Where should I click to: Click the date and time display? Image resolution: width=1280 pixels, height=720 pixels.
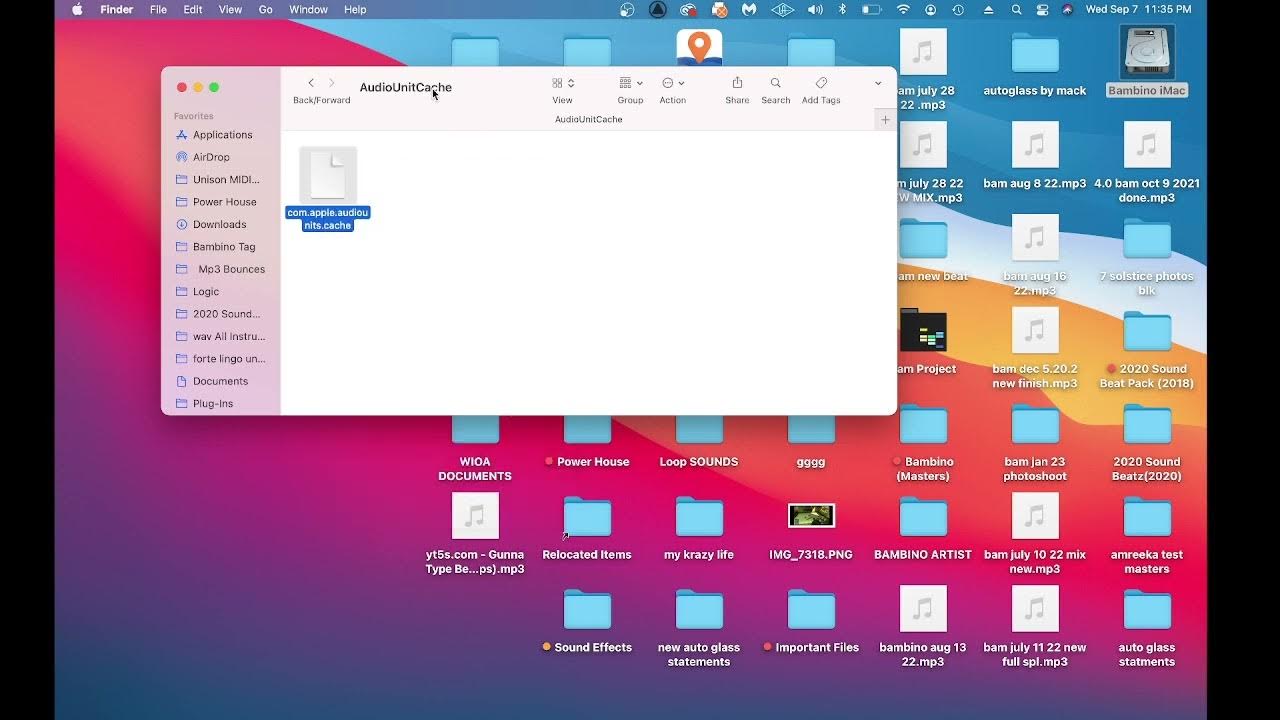(1138, 9)
